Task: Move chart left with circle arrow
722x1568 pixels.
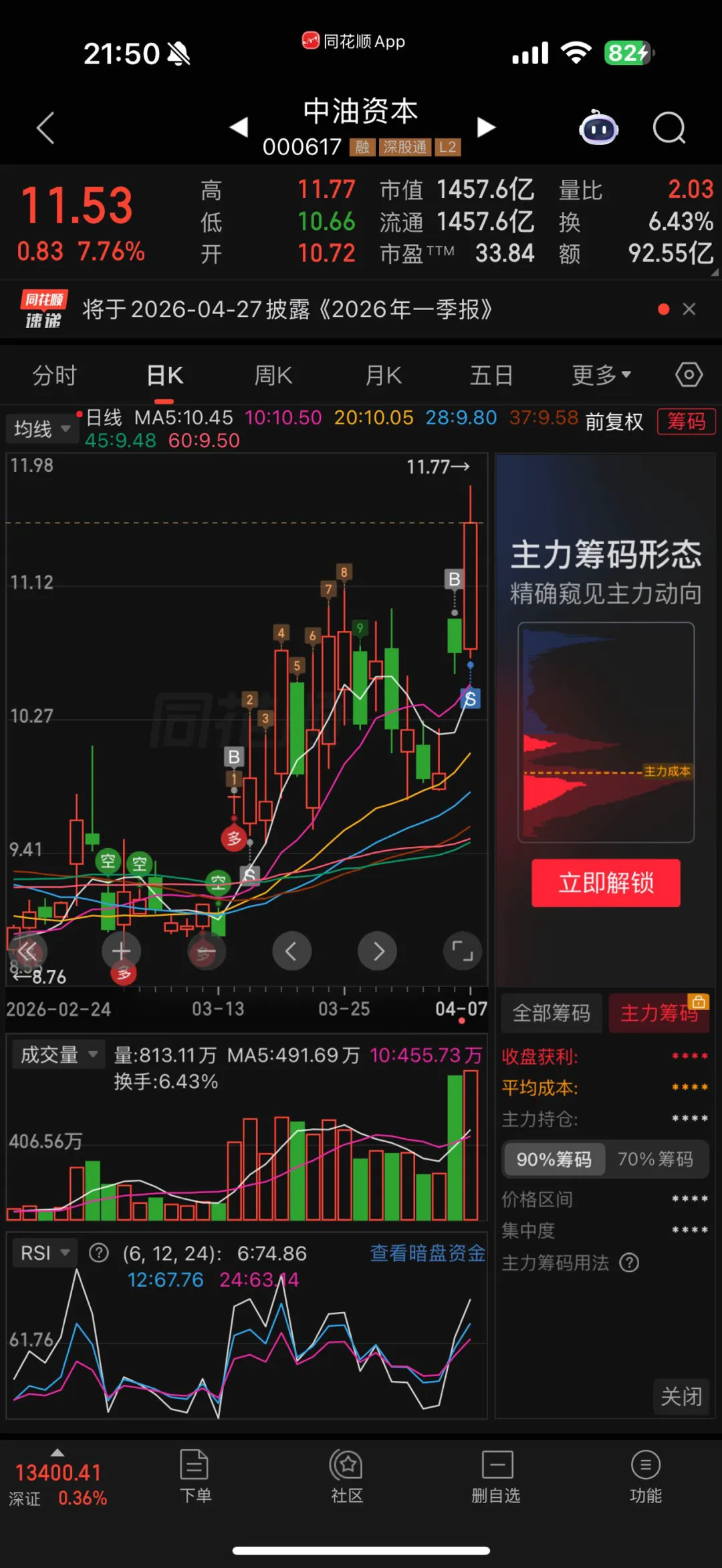Action: pos(291,950)
